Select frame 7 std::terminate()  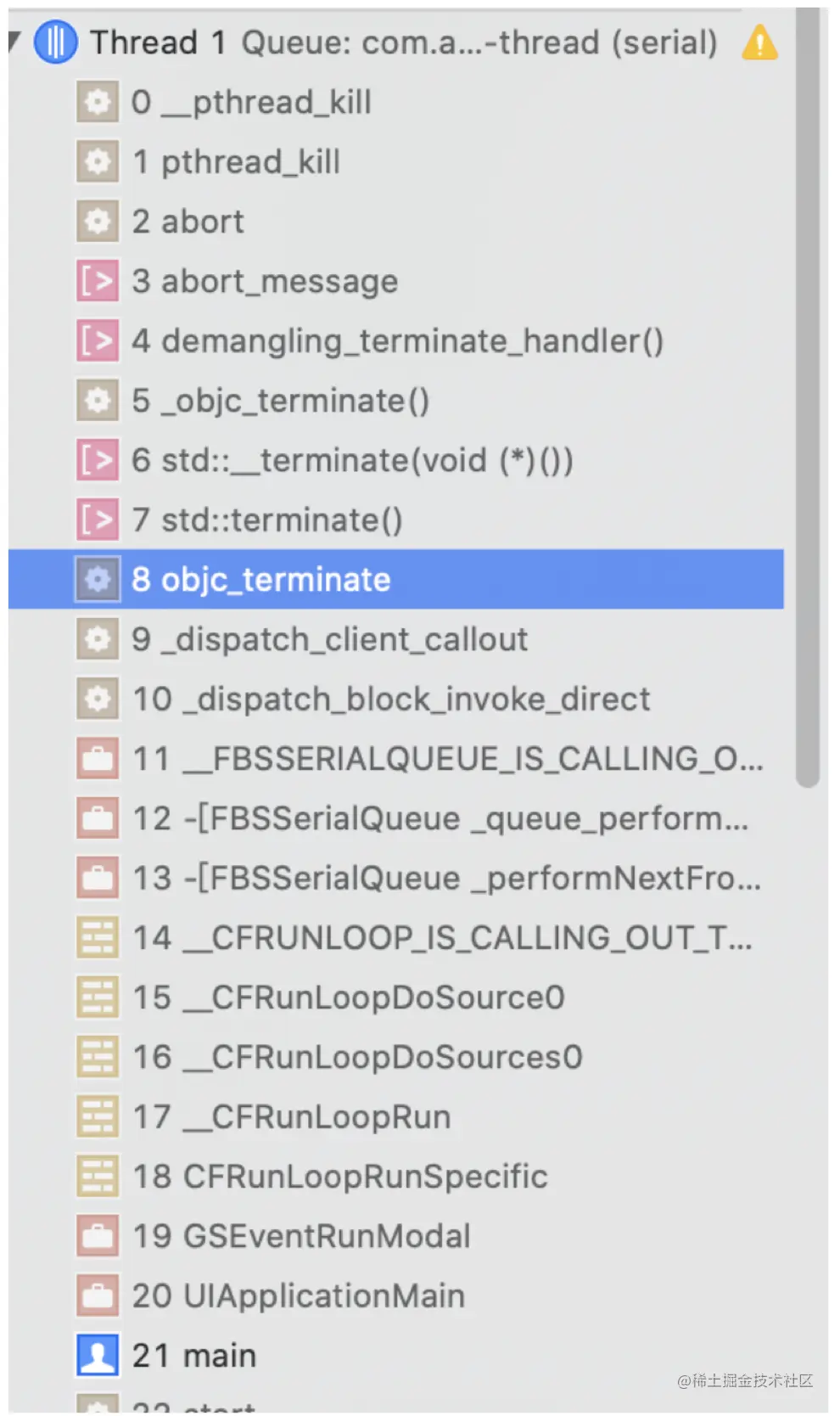[395, 520]
